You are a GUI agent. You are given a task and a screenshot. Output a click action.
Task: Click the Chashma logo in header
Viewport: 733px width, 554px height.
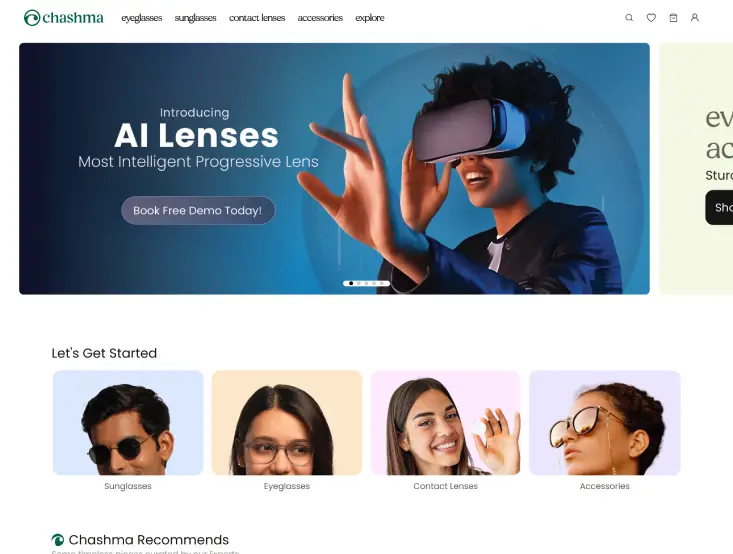(x=64, y=18)
